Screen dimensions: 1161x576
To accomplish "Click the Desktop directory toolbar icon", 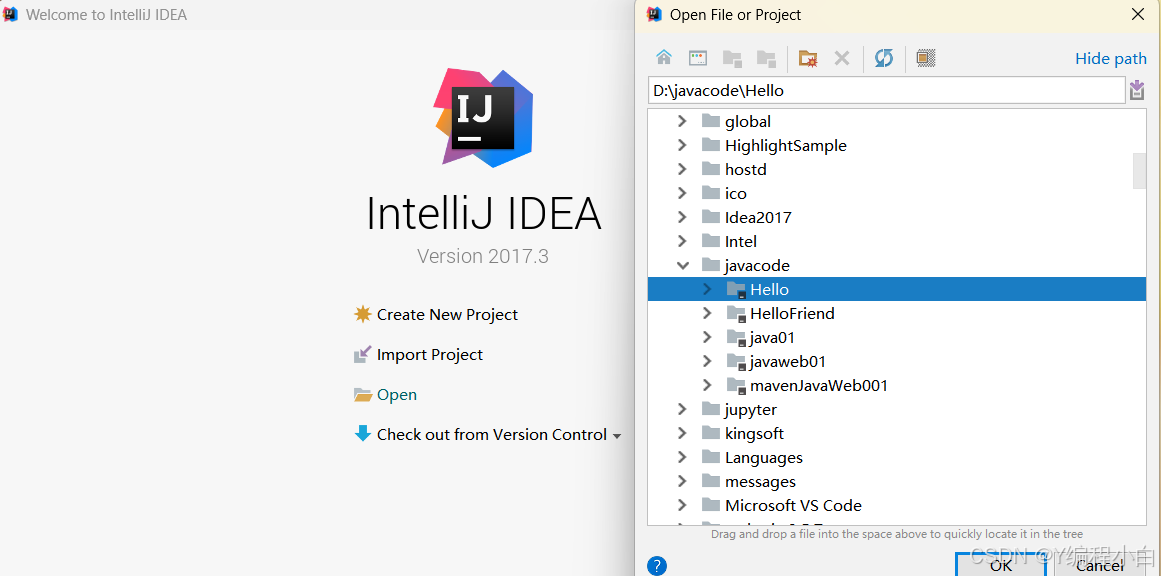I will (x=698, y=58).
